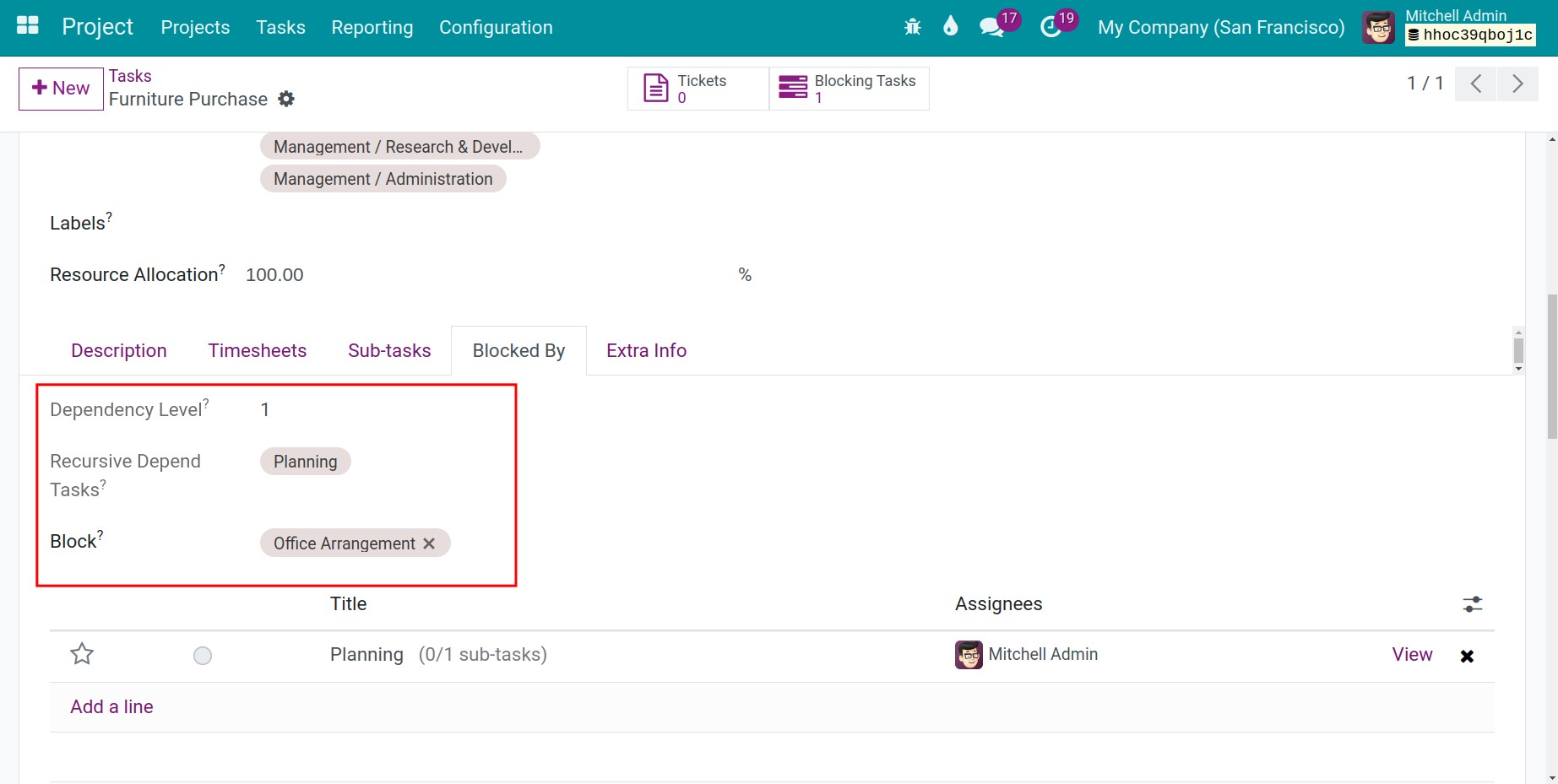Click the main page vertical scrollbar
The image size is (1558, 784).
click(x=1552, y=367)
